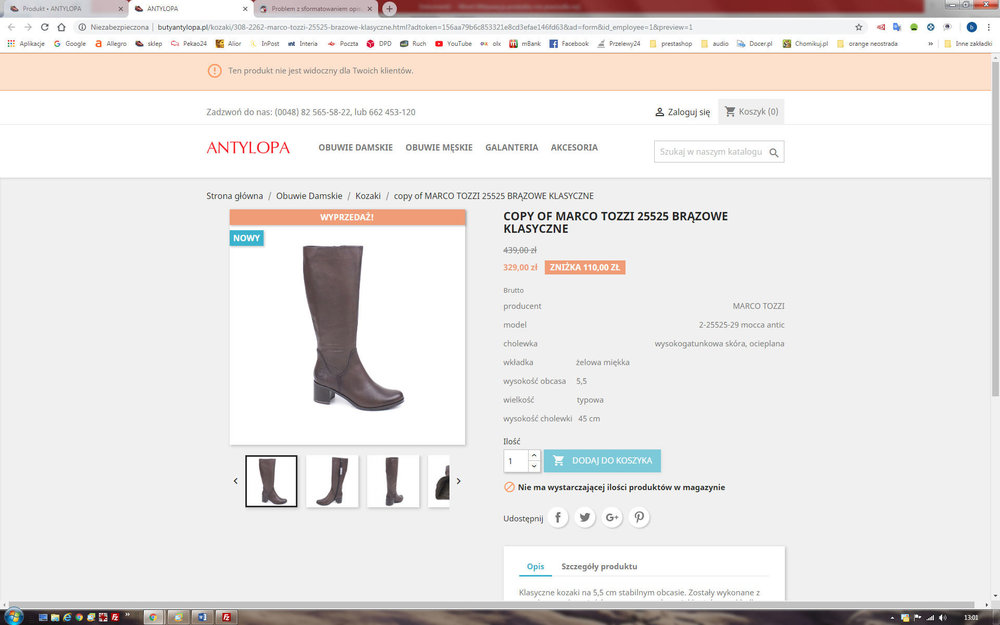The width and height of the screenshot is (1000, 625).
Task: Open Inne zakładki bookmarks folder
Action: 968,43
